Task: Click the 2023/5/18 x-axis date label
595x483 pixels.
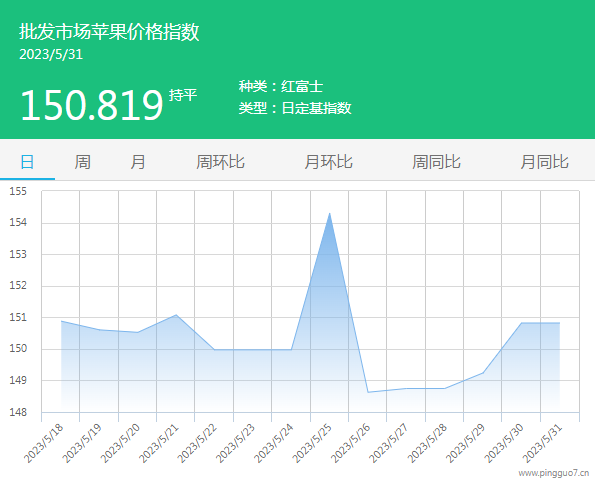Action: [x=44, y=443]
